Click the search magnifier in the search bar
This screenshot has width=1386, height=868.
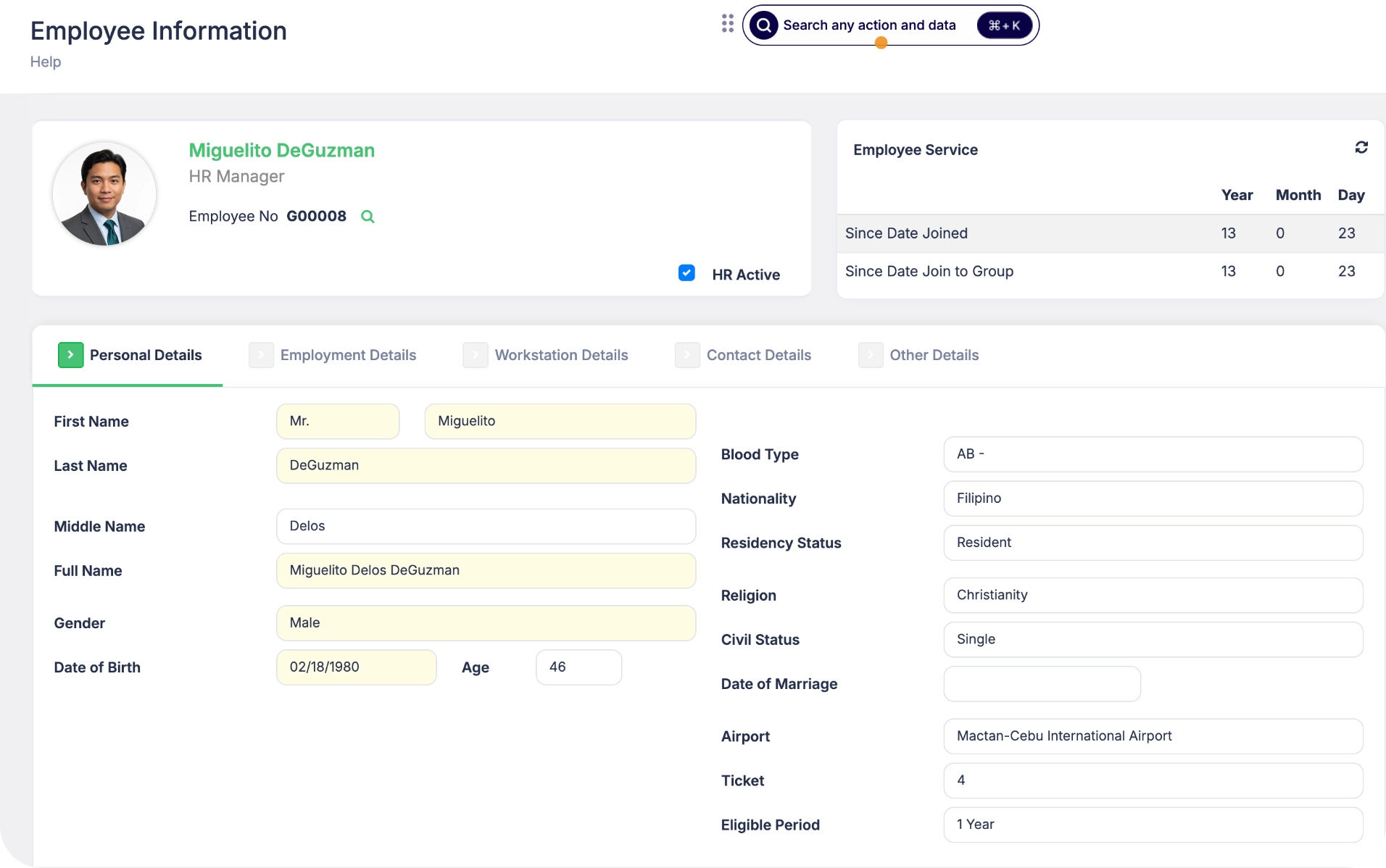[x=763, y=24]
